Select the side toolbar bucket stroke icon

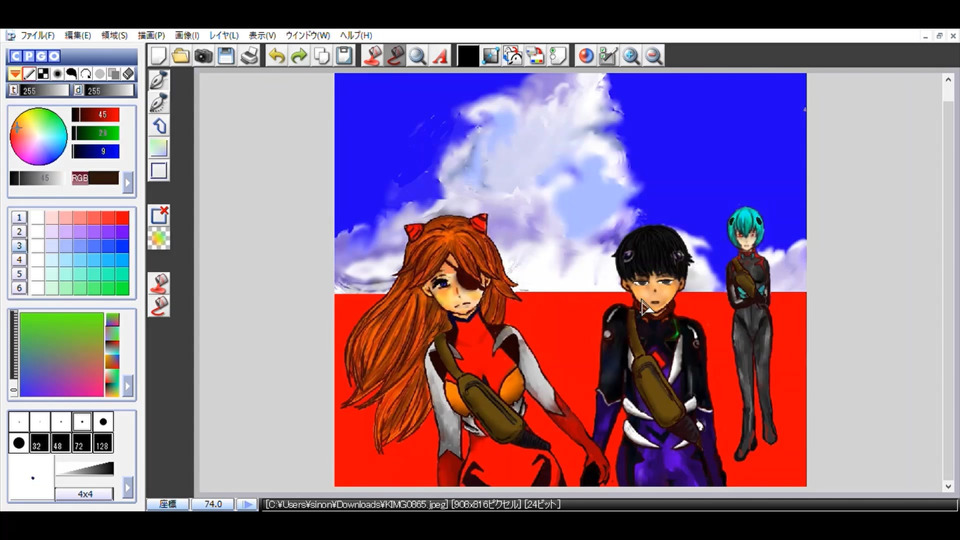click(159, 306)
